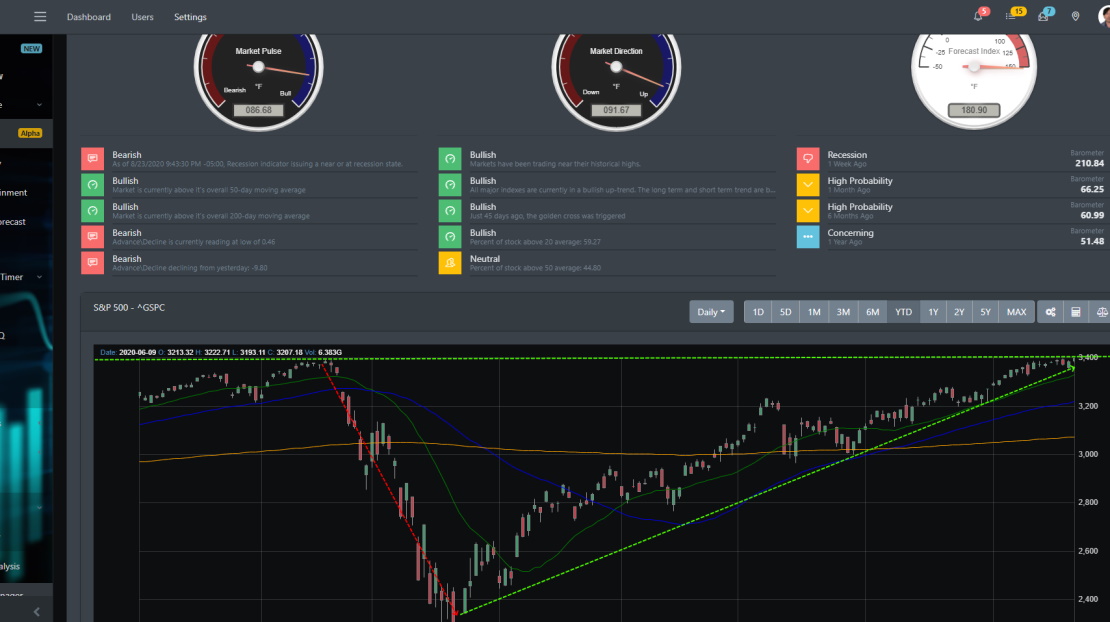Open the messages envelope icon with badge 7
The image size is (1110, 622).
[x=1043, y=16]
